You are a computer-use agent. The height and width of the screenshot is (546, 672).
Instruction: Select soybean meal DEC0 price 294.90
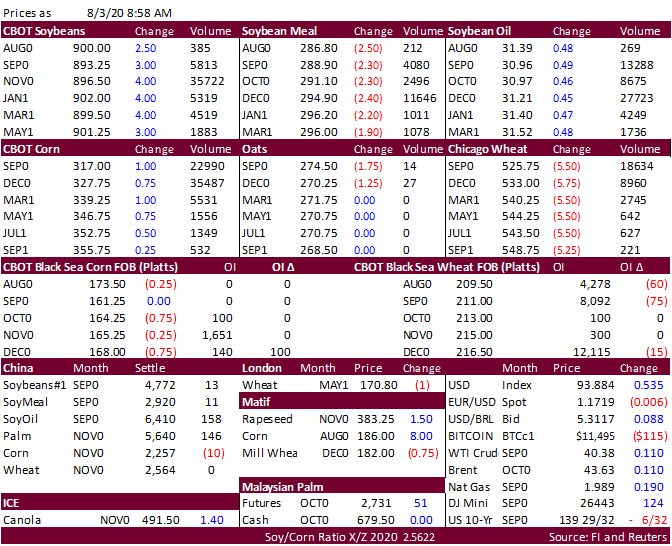pyautogui.click(x=318, y=98)
